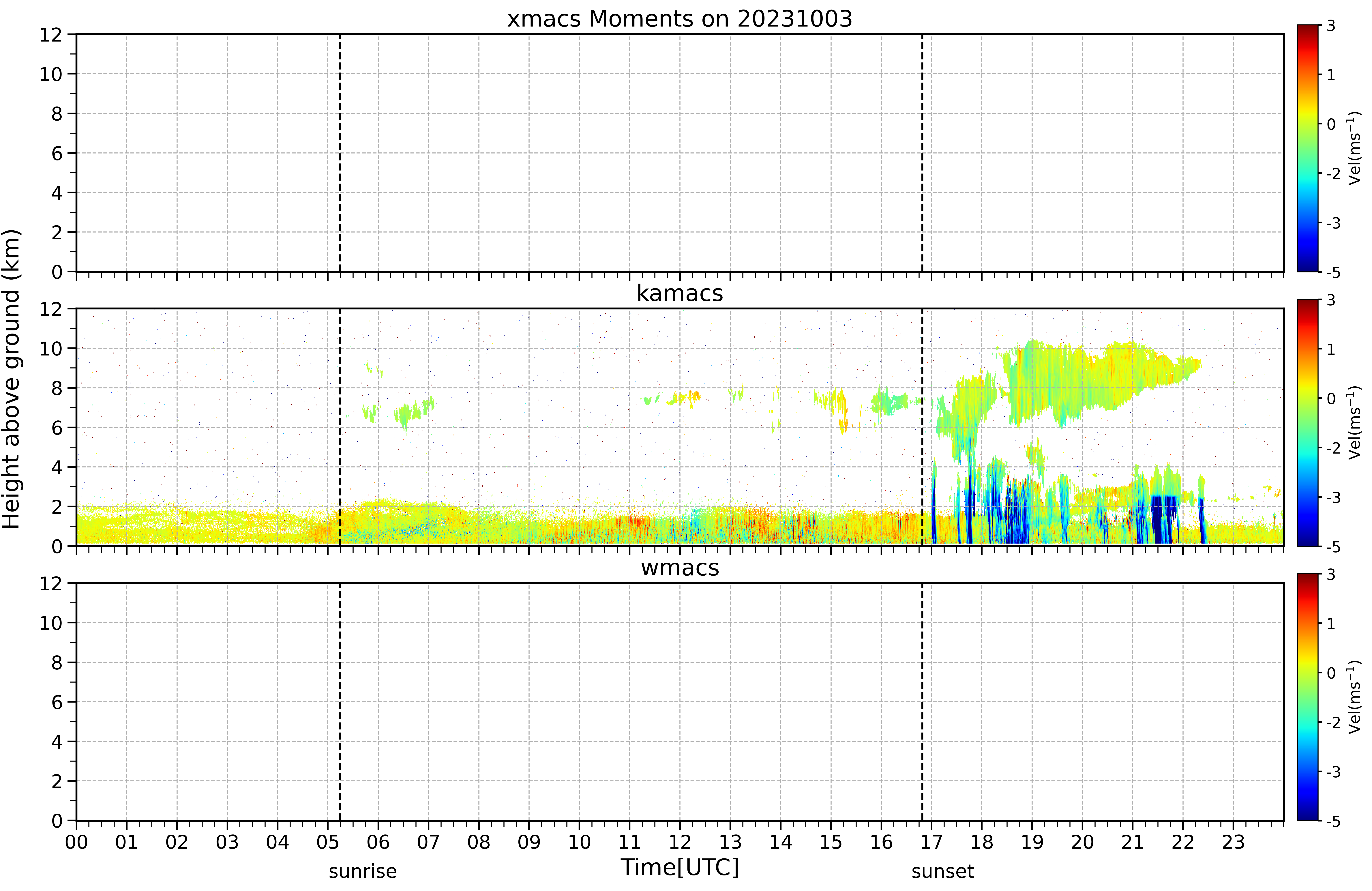This screenshot has width=1372, height=891.
Task: Click the "Vel(ms⁻¹)" label beside the wmacs colorbar
Action: point(1354,697)
